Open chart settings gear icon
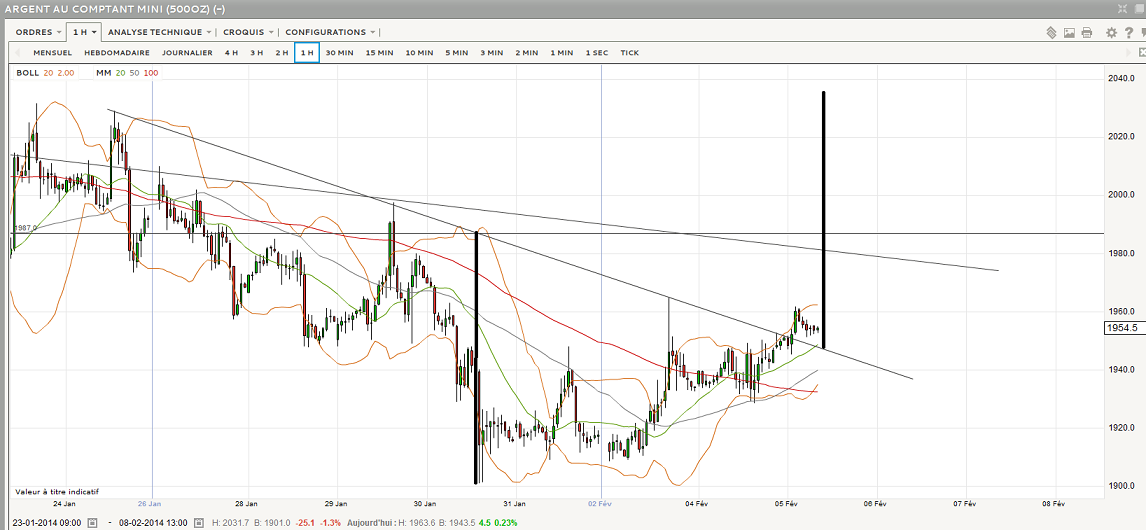 click(1111, 32)
